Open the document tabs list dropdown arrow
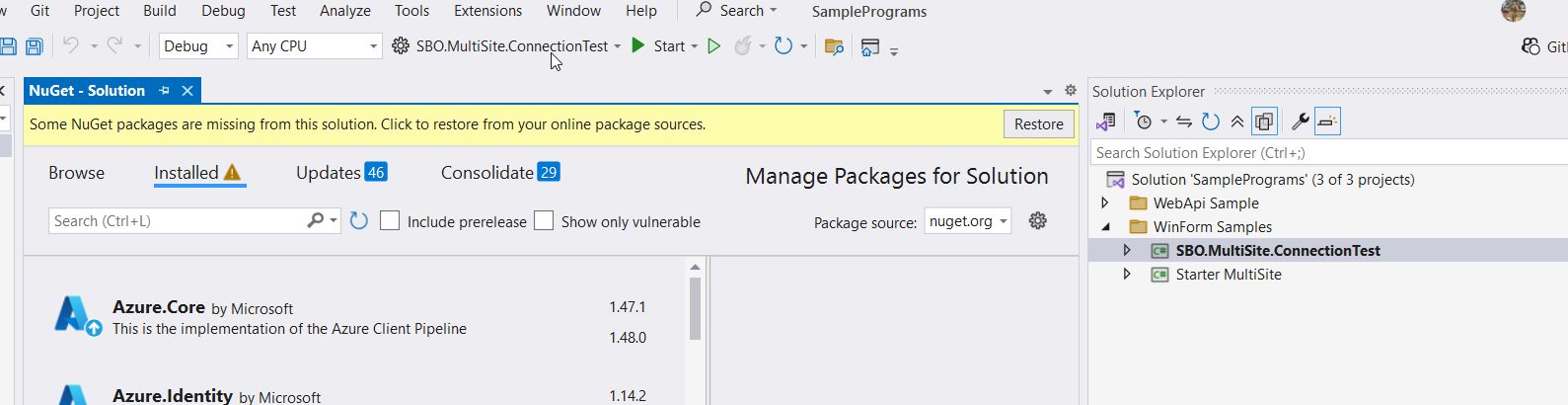Image resolution: width=1568 pixels, height=405 pixels. click(1048, 91)
